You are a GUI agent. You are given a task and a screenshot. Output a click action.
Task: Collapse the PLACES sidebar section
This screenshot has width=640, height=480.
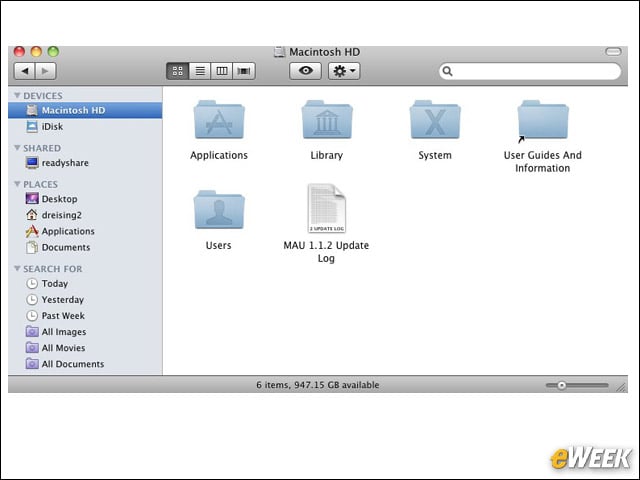coord(17,184)
